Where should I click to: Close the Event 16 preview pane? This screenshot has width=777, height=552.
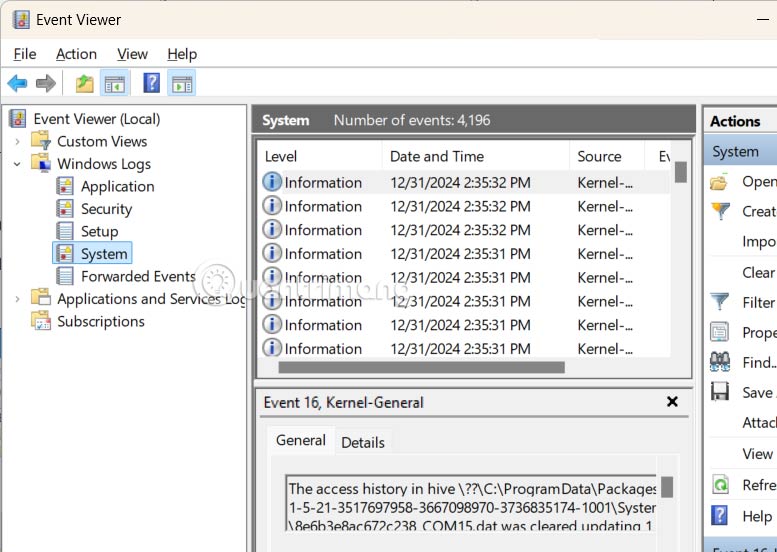click(x=672, y=401)
